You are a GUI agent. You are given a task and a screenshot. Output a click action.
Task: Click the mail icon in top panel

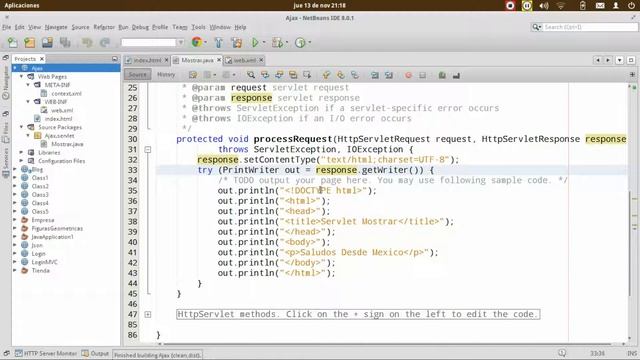point(600,6)
